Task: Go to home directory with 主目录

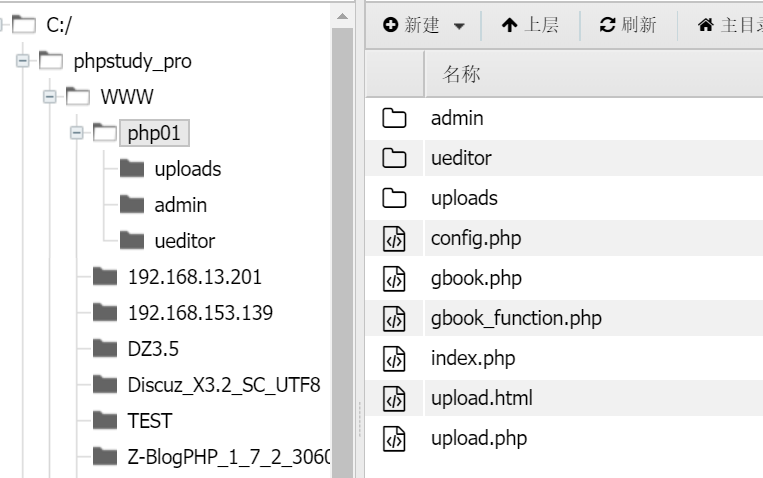Action: click(x=730, y=25)
